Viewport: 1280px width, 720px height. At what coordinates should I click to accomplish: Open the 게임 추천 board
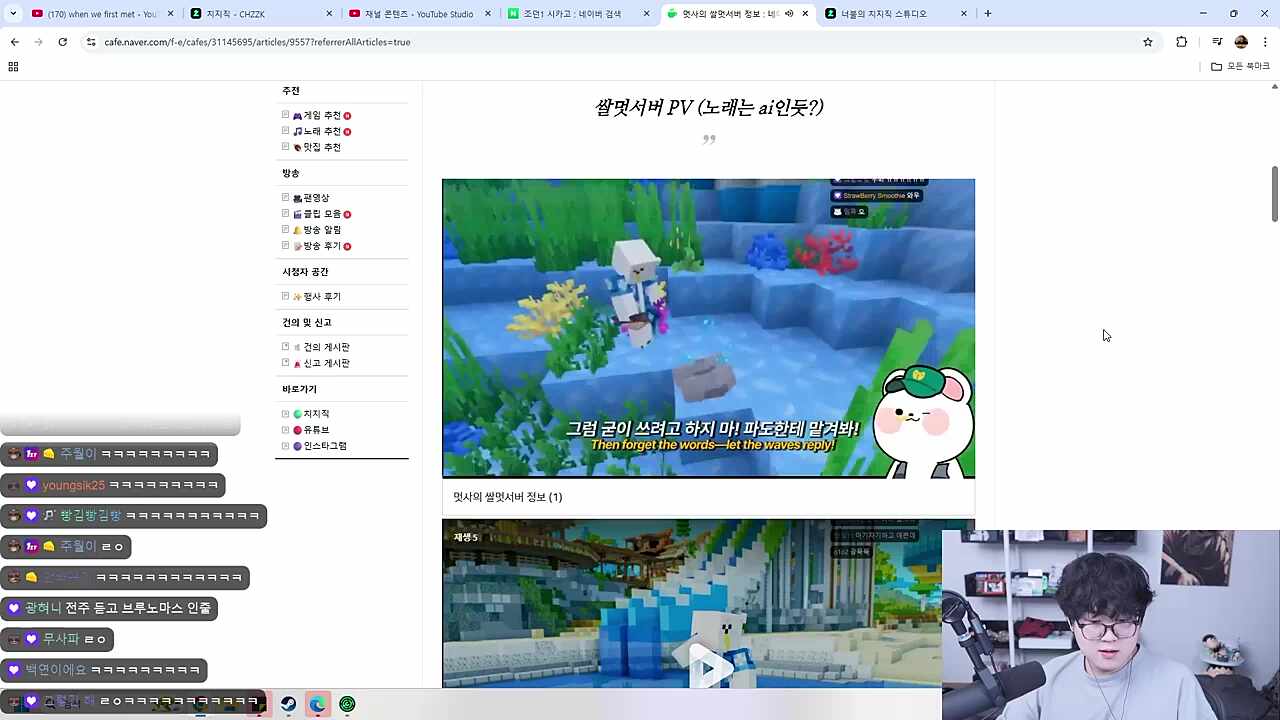pos(322,115)
